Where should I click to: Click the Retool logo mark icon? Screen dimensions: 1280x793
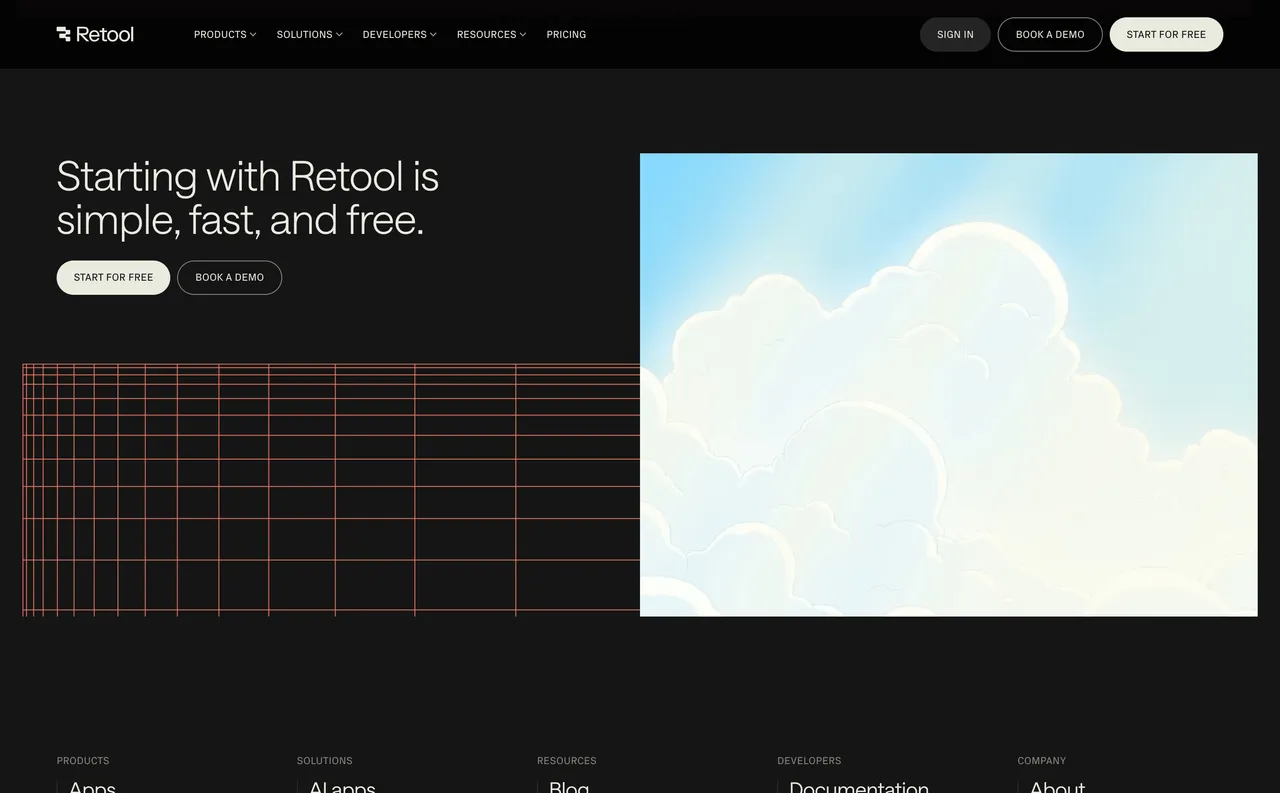click(64, 33)
